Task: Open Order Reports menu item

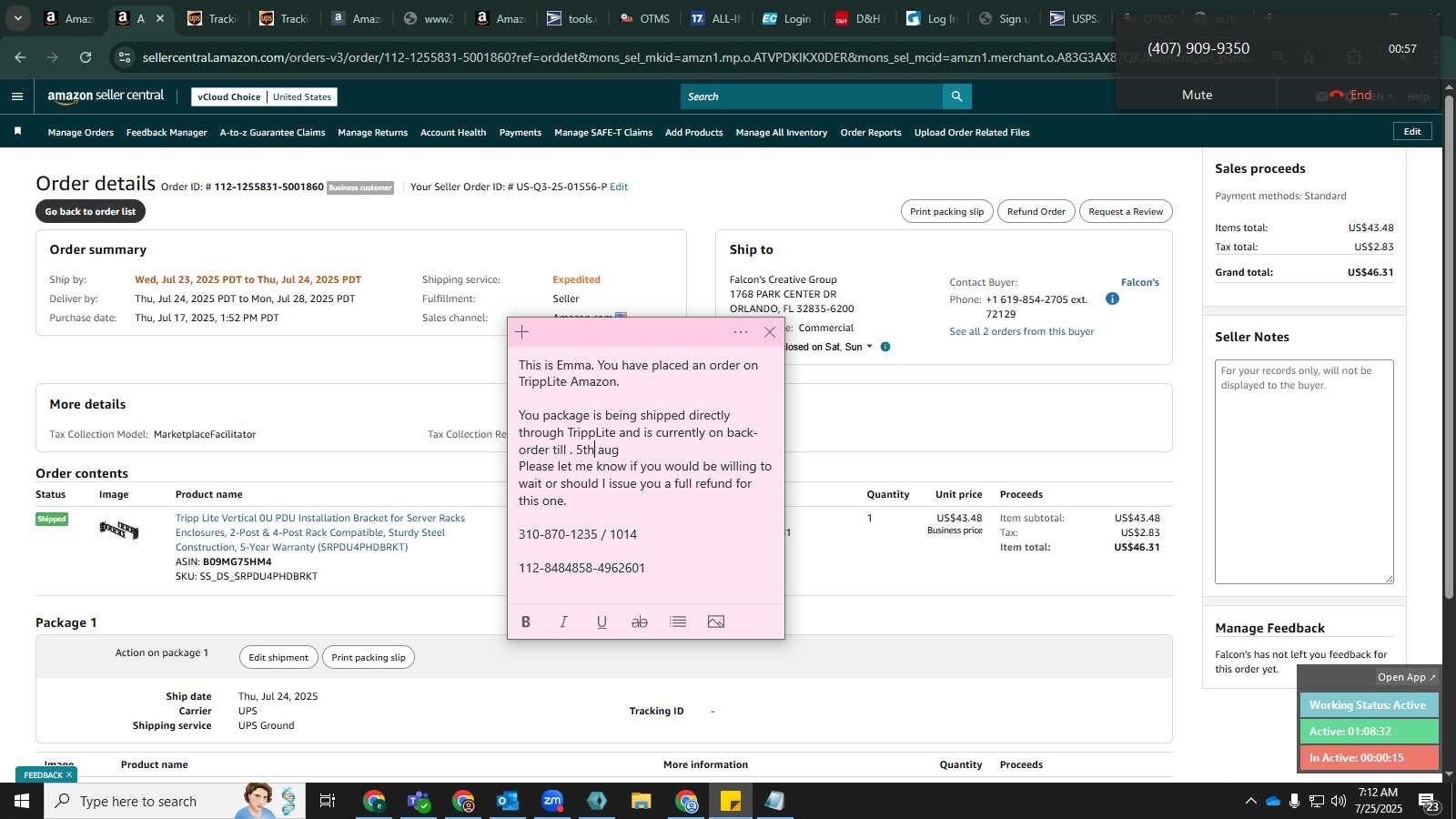Action: 871,133
